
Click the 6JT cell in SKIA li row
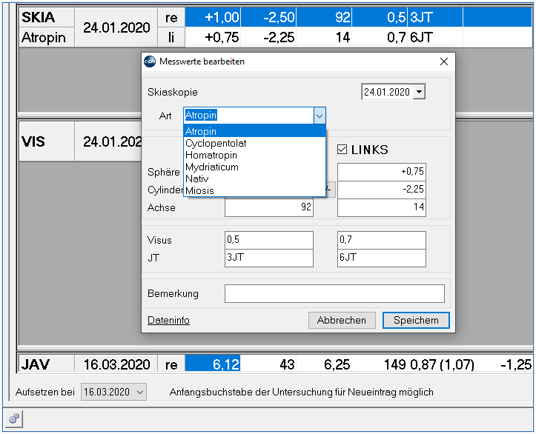click(x=435, y=37)
